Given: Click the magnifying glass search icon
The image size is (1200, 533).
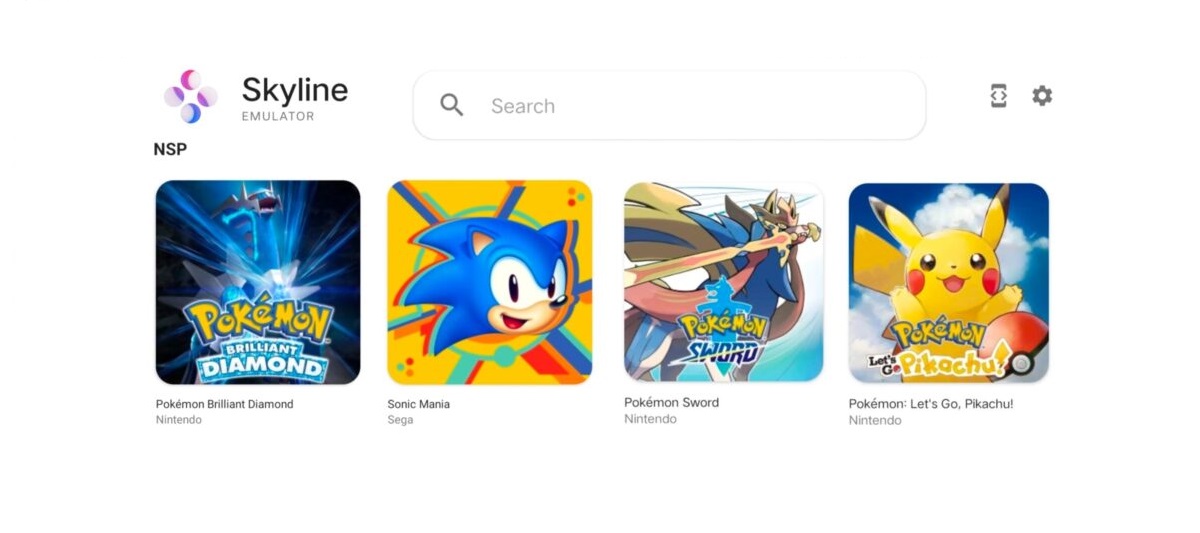Looking at the screenshot, I should coord(452,105).
